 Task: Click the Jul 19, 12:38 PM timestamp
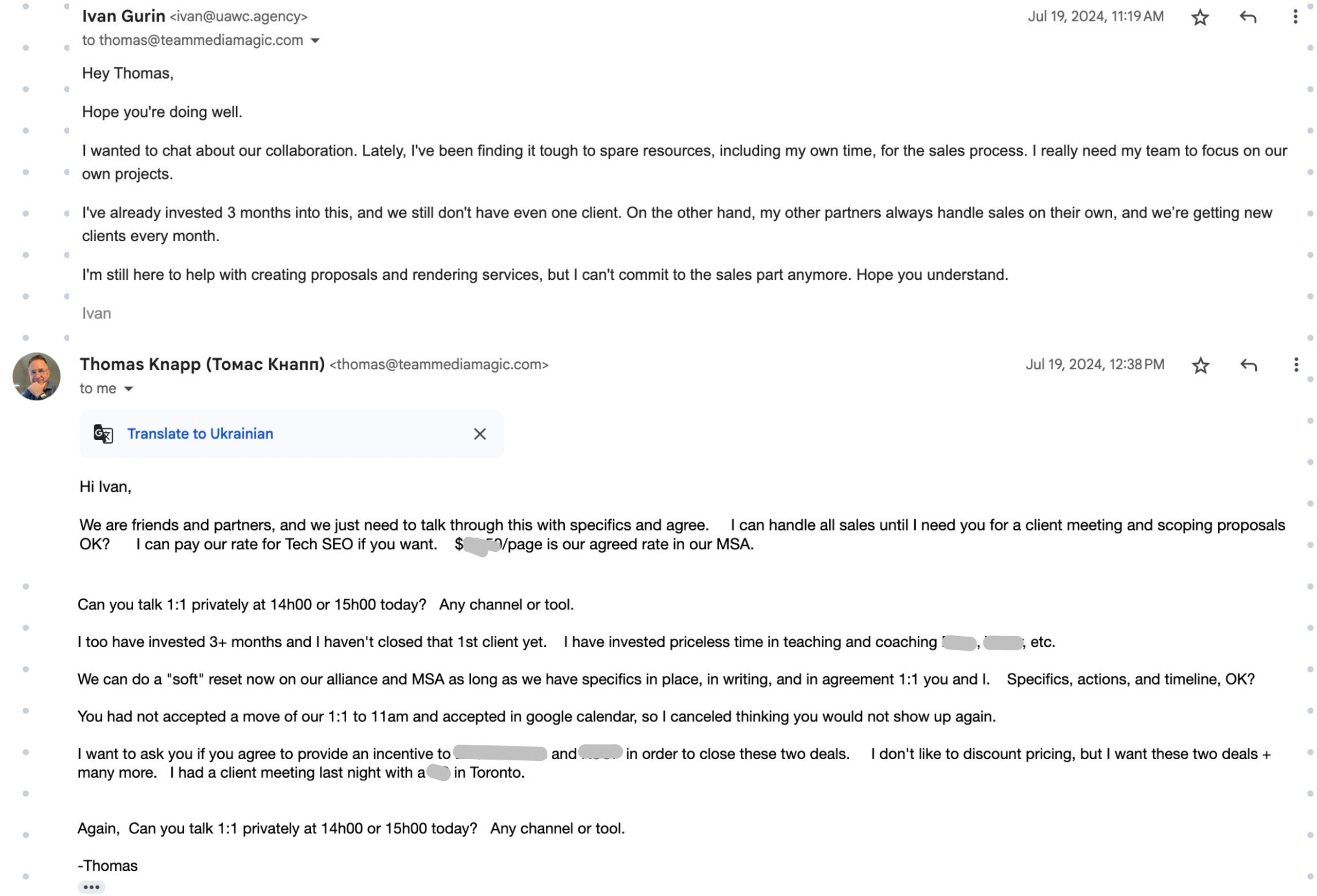coord(1094,364)
